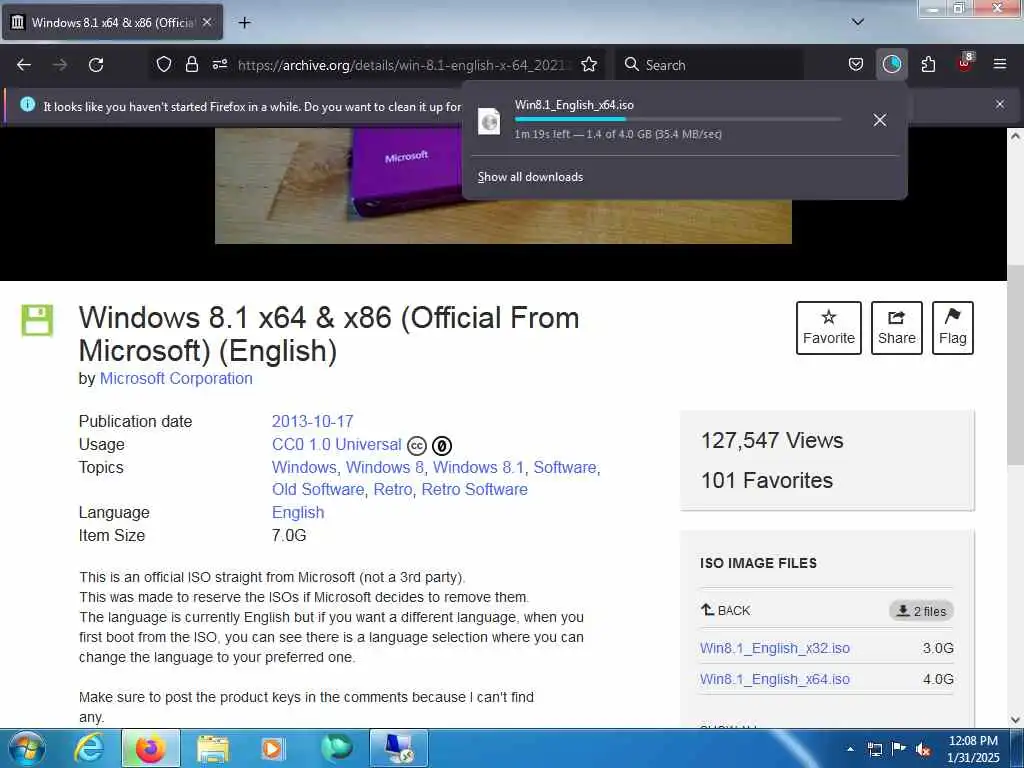Bookmark this page with the star
The height and width of the screenshot is (768, 1024).
pyautogui.click(x=589, y=65)
